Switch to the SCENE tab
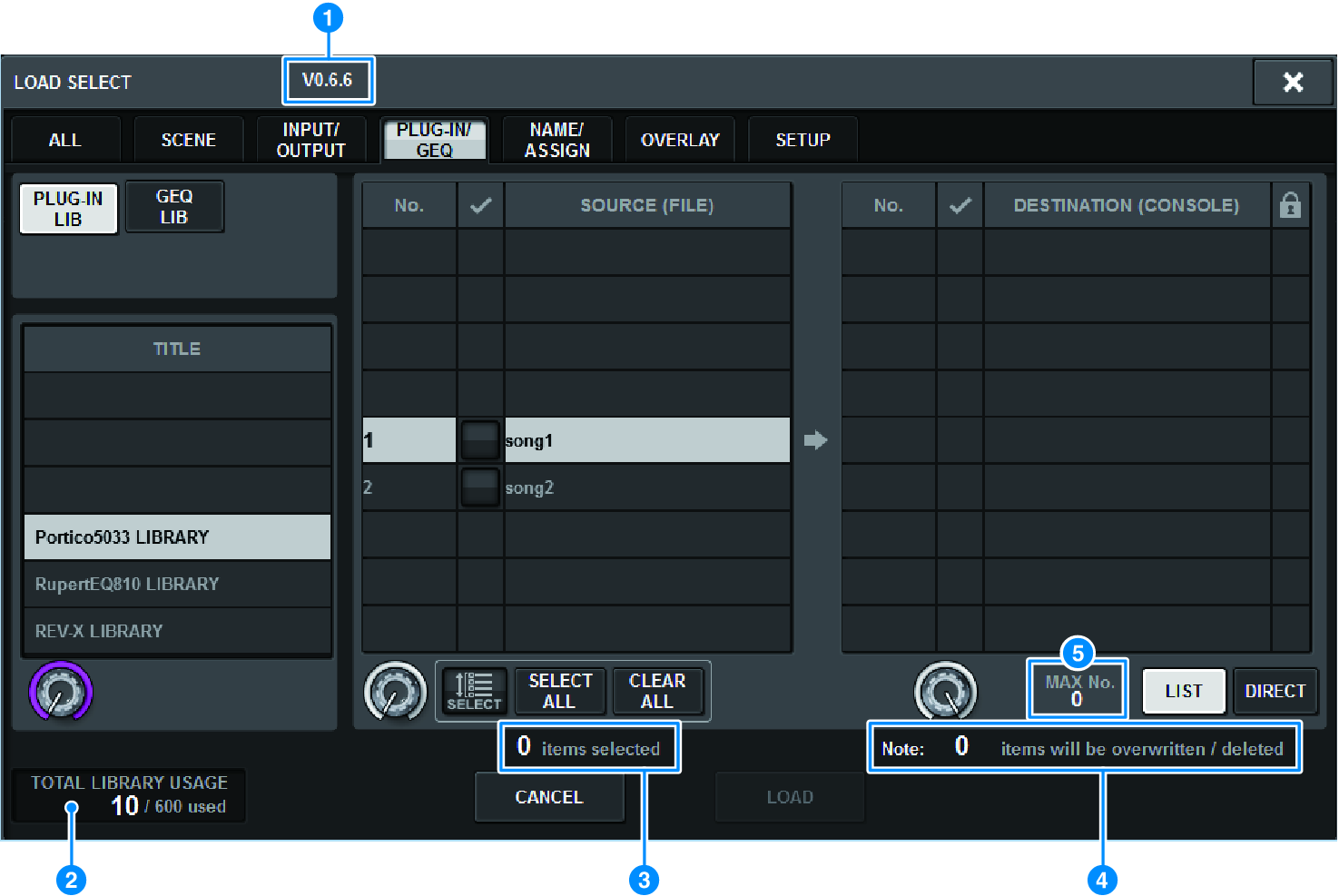Image resolution: width=1339 pixels, height=896 pixels. (188, 139)
